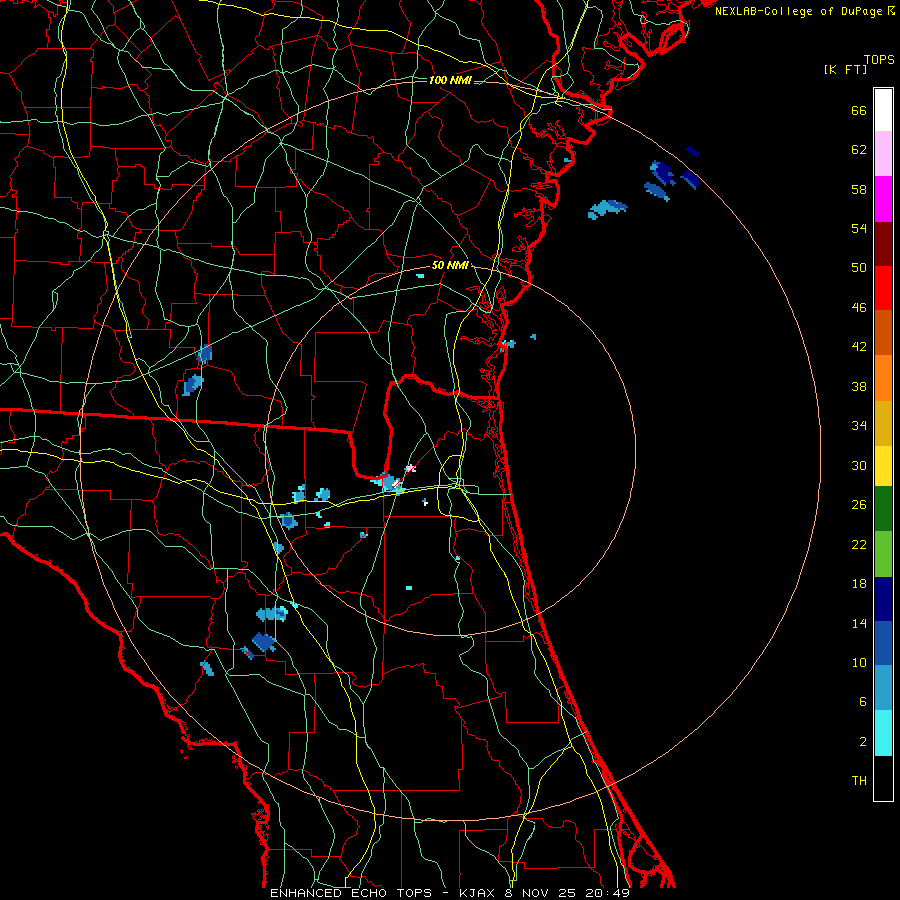Select the "8 NOV 25" date text
The image size is (900, 900).
pos(542,893)
